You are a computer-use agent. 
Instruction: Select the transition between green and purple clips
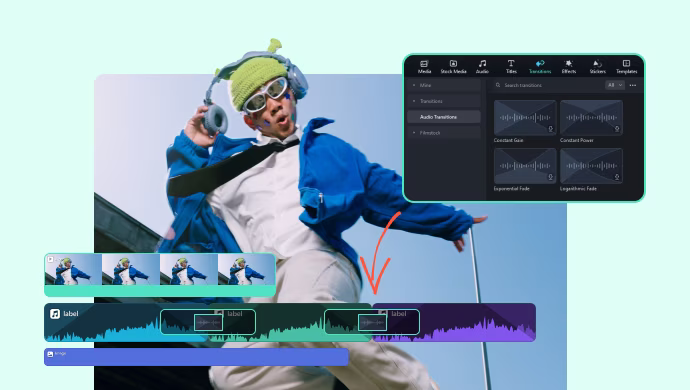(x=372, y=322)
